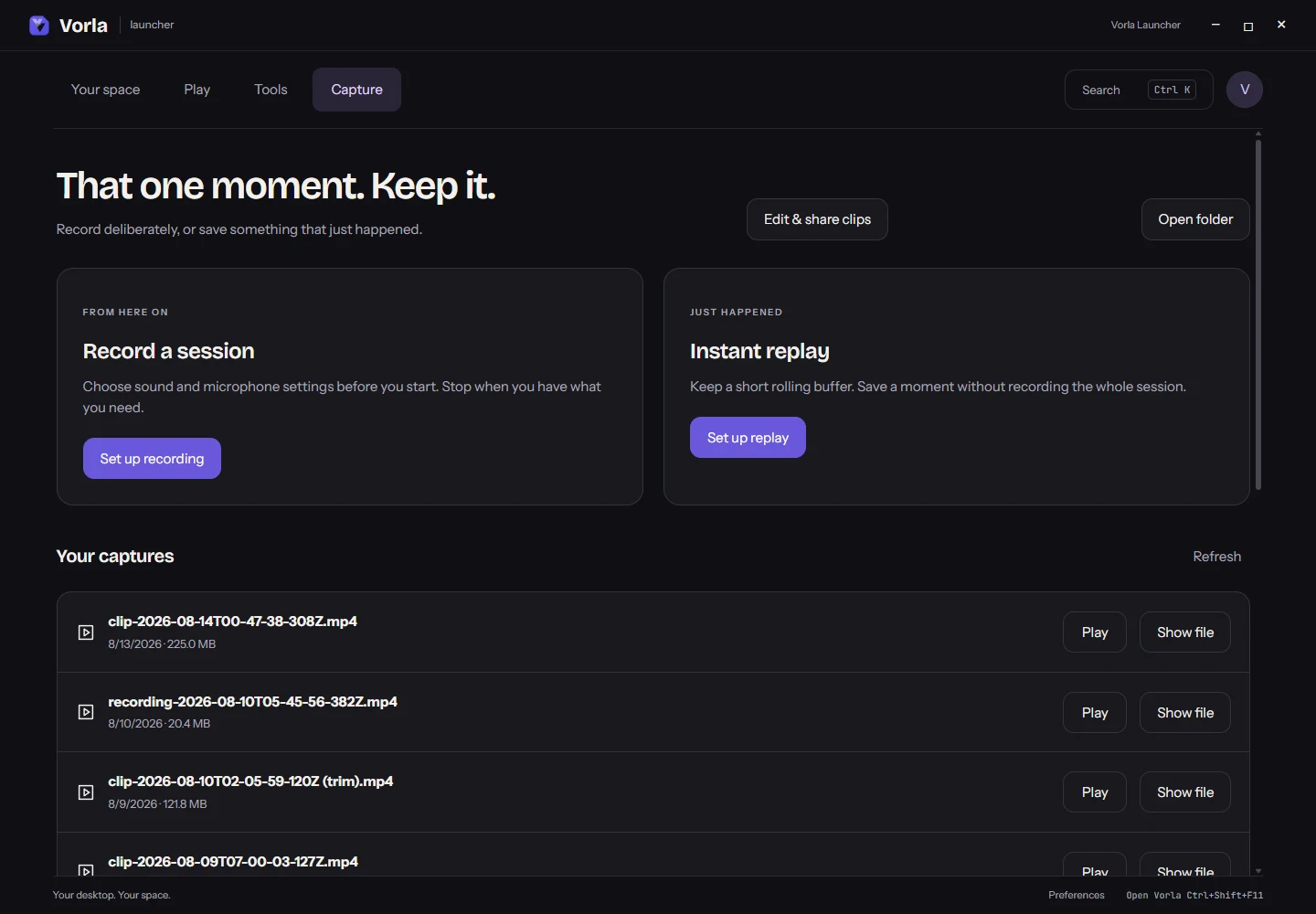
Task: Click the video icon beside clip-2026-08-14T00-47-38-308Z.mp4
Action: click(86, 632)
